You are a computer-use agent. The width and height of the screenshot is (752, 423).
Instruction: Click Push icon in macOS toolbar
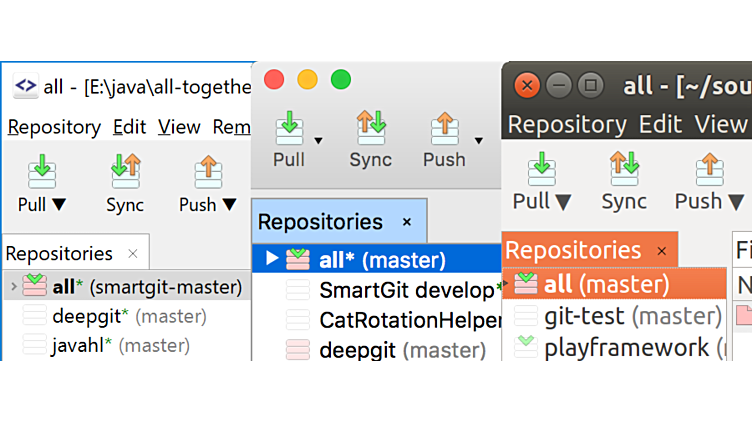tap(444, 127)
